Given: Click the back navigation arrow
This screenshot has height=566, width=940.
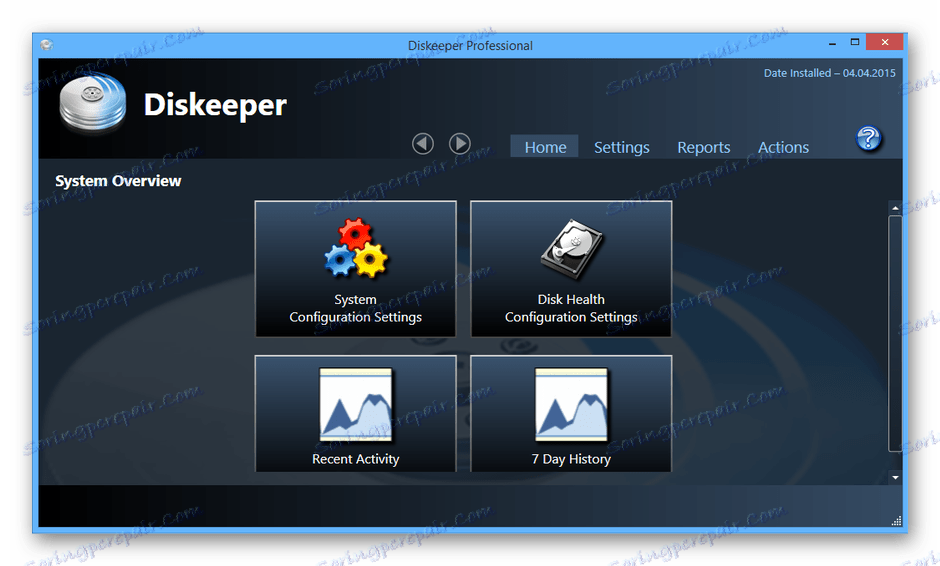Looking at the screenshot, I should click(x=423, y=143).
